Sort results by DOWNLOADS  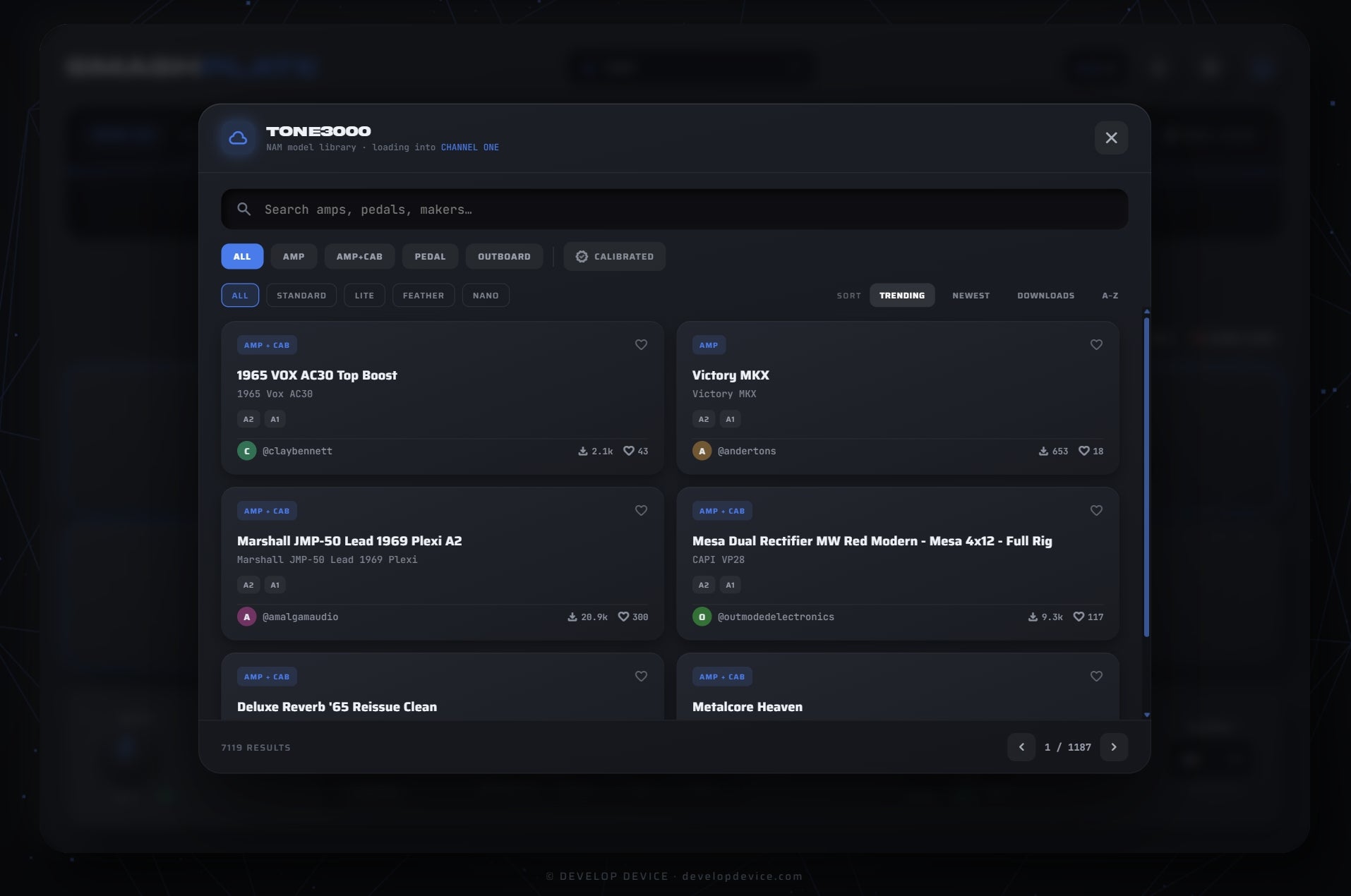1045,295
